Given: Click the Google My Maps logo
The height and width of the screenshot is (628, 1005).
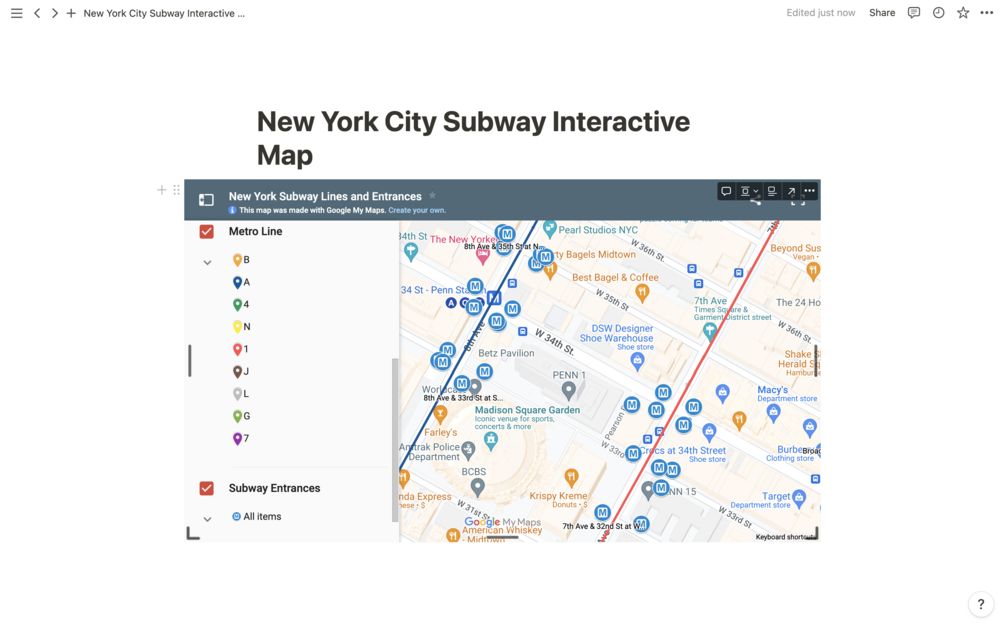Looking at the screenshot, I should point(502,522).
